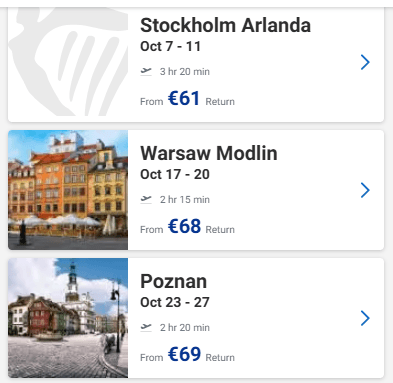
Task: Choose the €69 return fare
Action: coord(184,354)
